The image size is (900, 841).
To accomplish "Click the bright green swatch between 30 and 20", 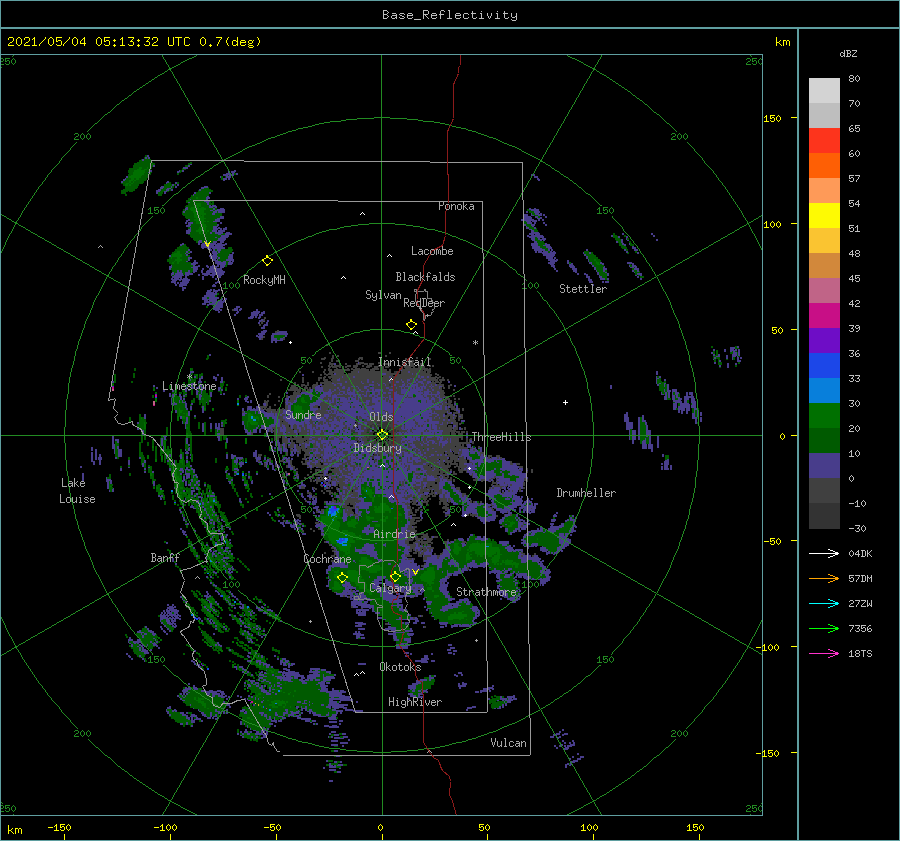I will [824, 416].
